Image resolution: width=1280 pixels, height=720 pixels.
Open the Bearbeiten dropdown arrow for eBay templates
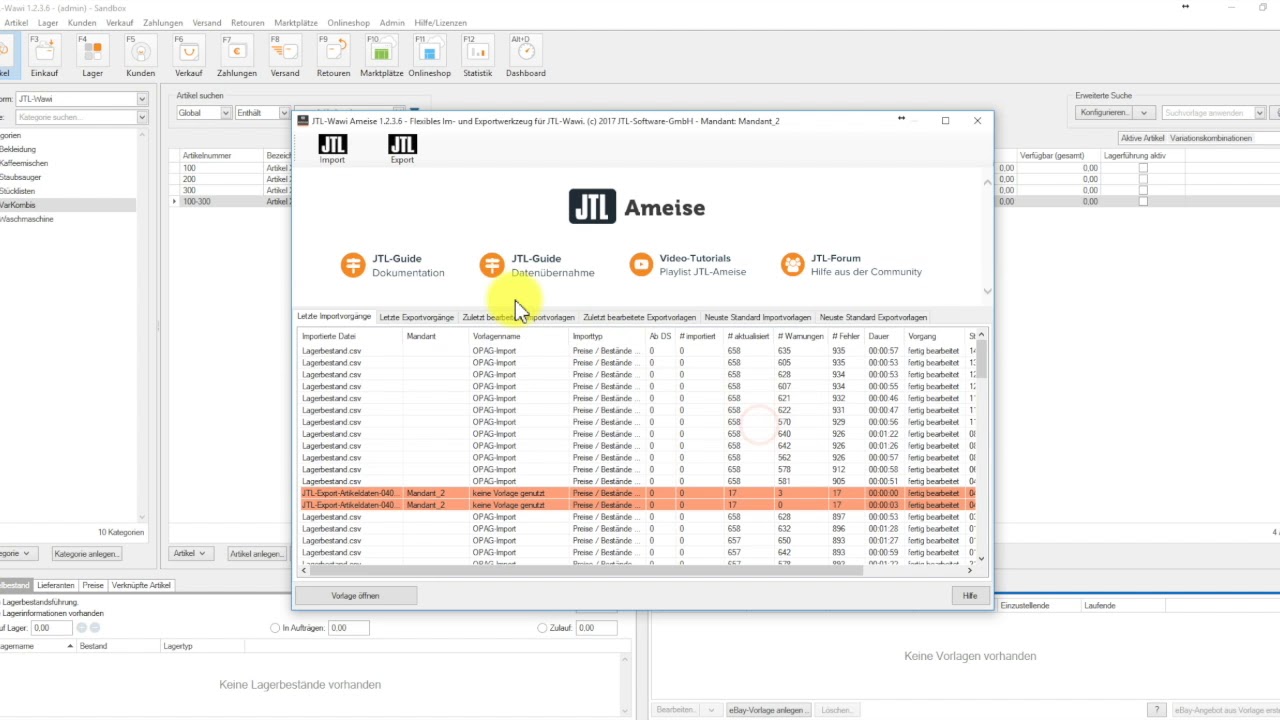click(x=711, y=710)
